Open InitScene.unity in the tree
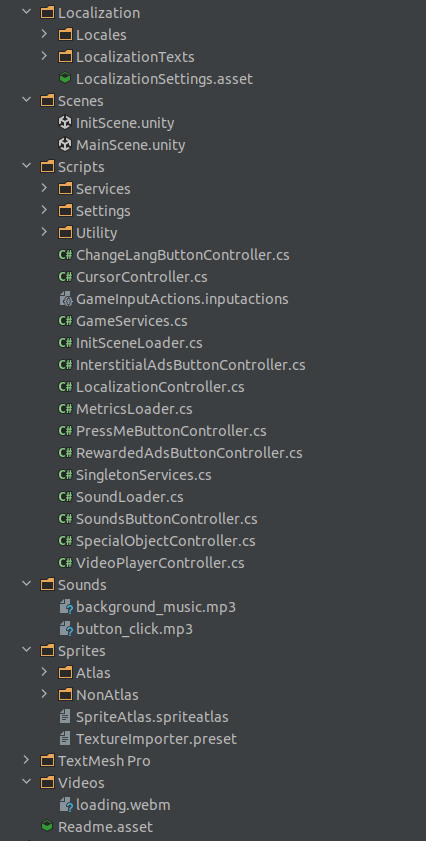 click(125, 123)
